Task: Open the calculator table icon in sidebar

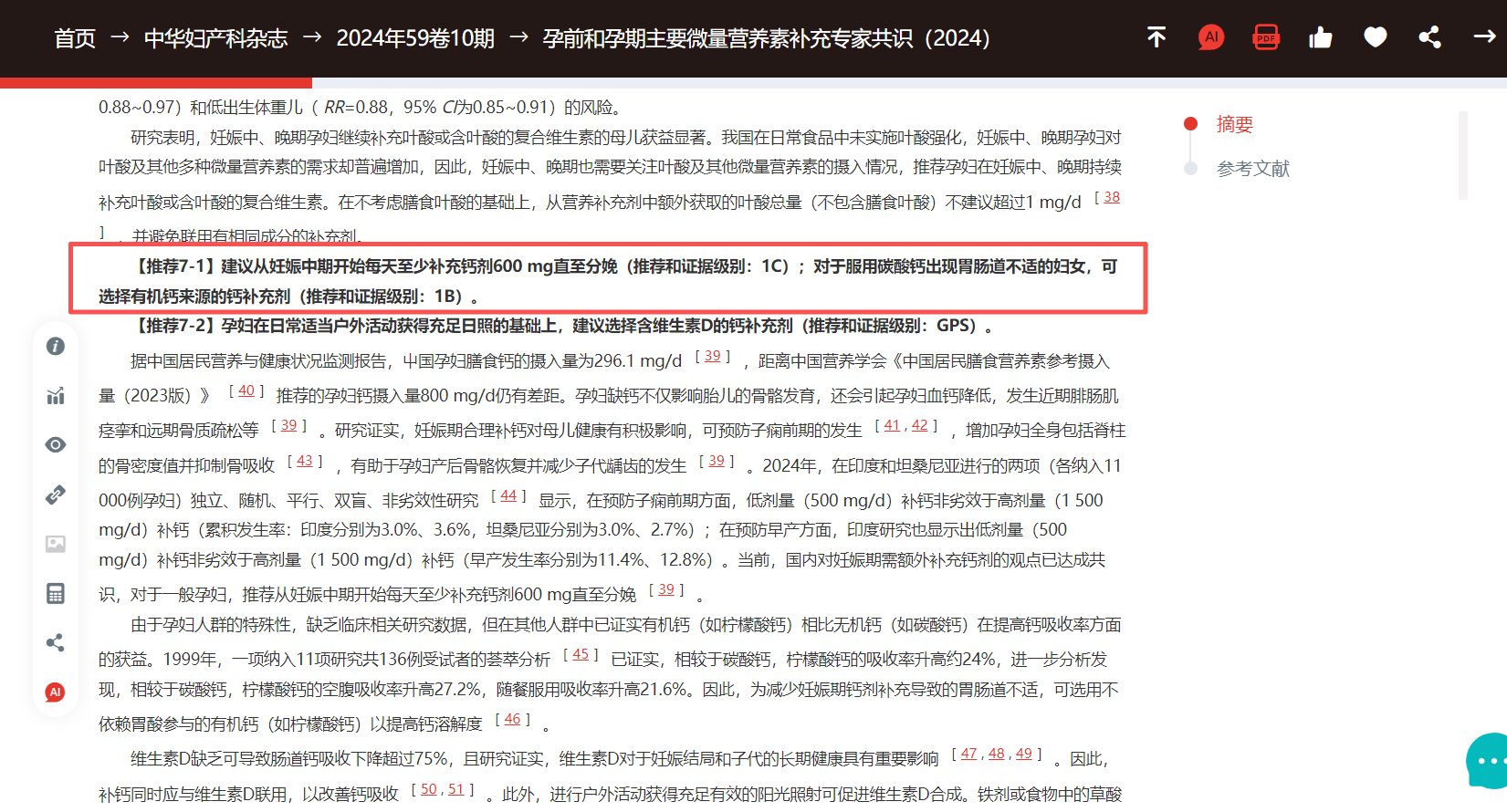Action: point(56,594)
